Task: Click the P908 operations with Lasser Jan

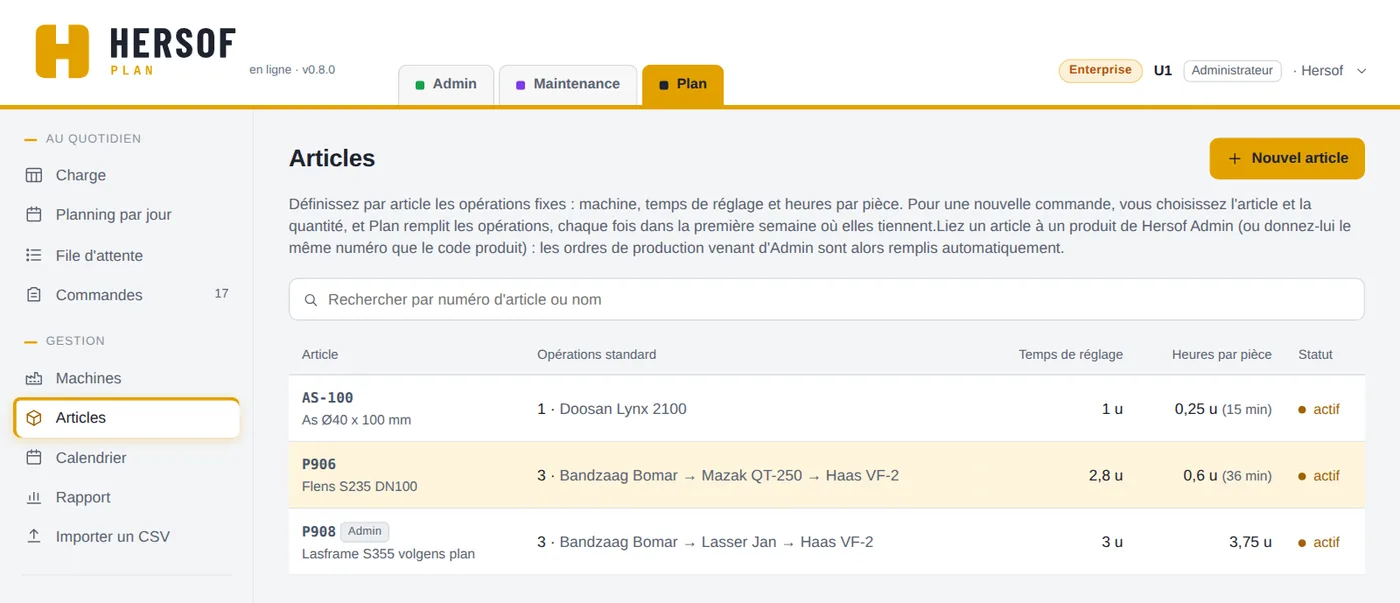Action: click(705, 542)
